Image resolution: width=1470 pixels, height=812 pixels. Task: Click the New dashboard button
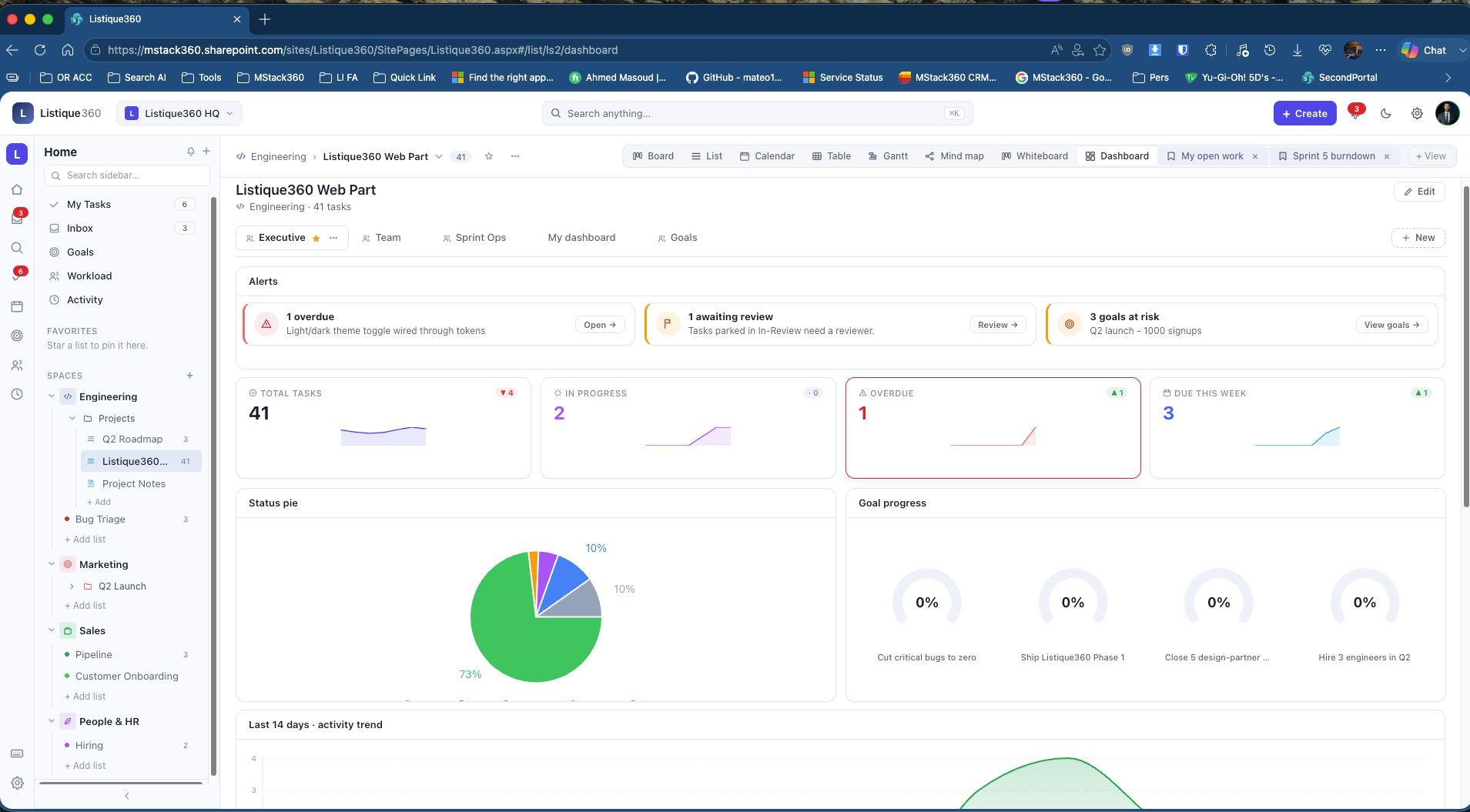[x=1418, y=238]
